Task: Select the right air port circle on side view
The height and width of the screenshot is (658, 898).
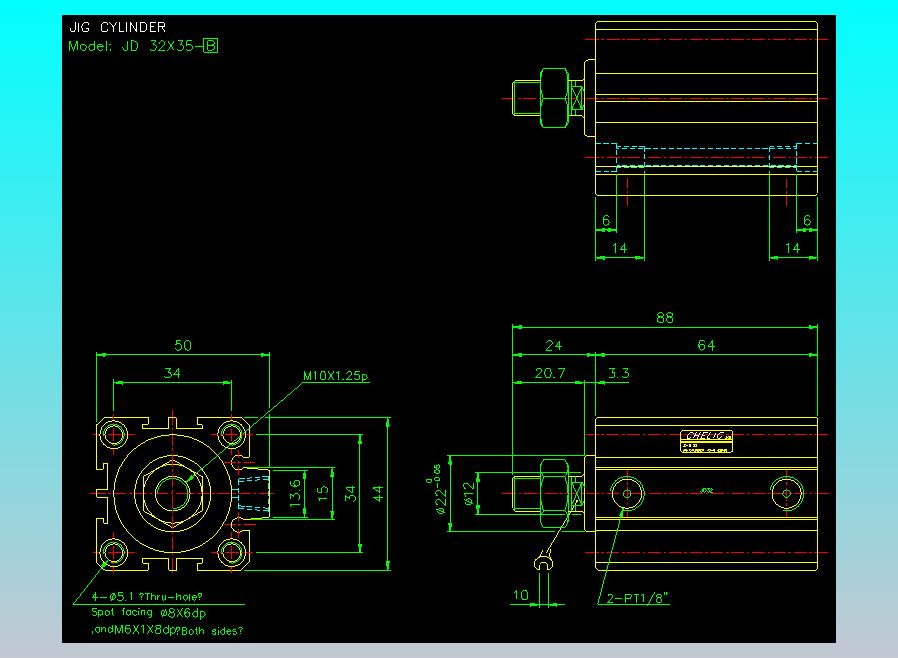Action: coord(786,493)
